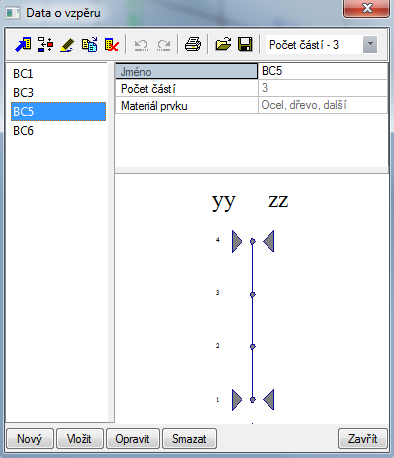Click the zz column heading in diagram

click(x=278, y=201)
